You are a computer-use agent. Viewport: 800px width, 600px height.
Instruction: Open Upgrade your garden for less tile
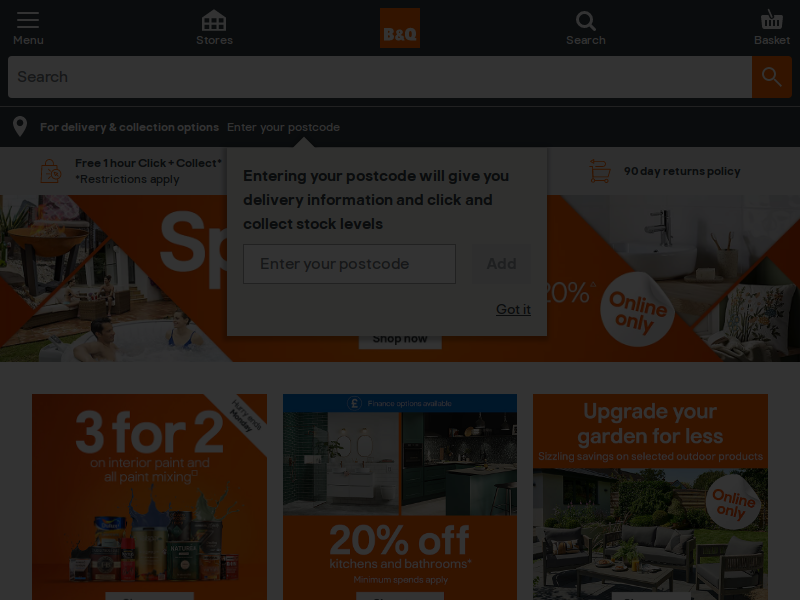[x=651, y=497]
